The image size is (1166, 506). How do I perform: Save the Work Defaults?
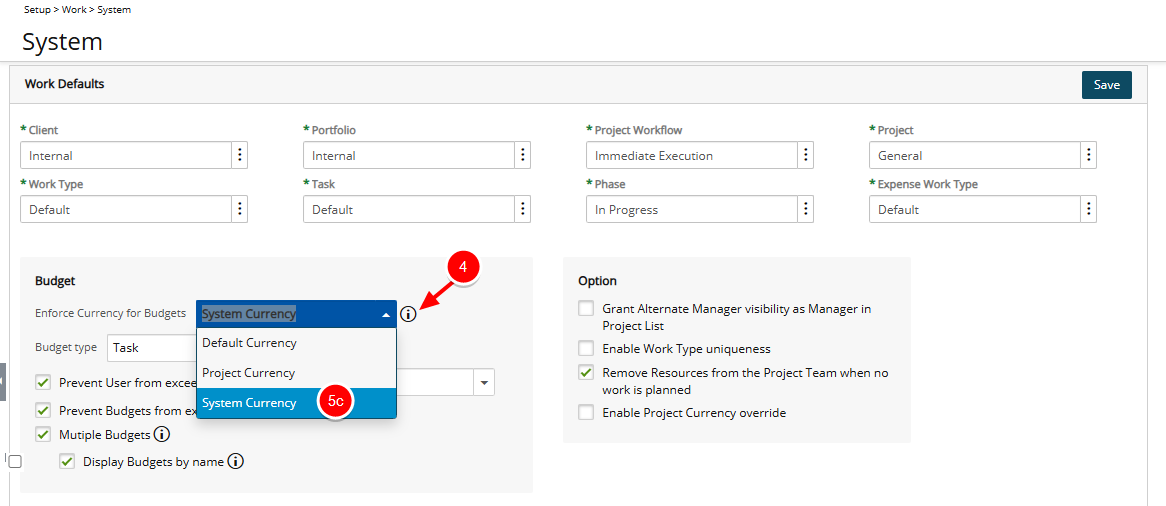[x=1107, y=85]
